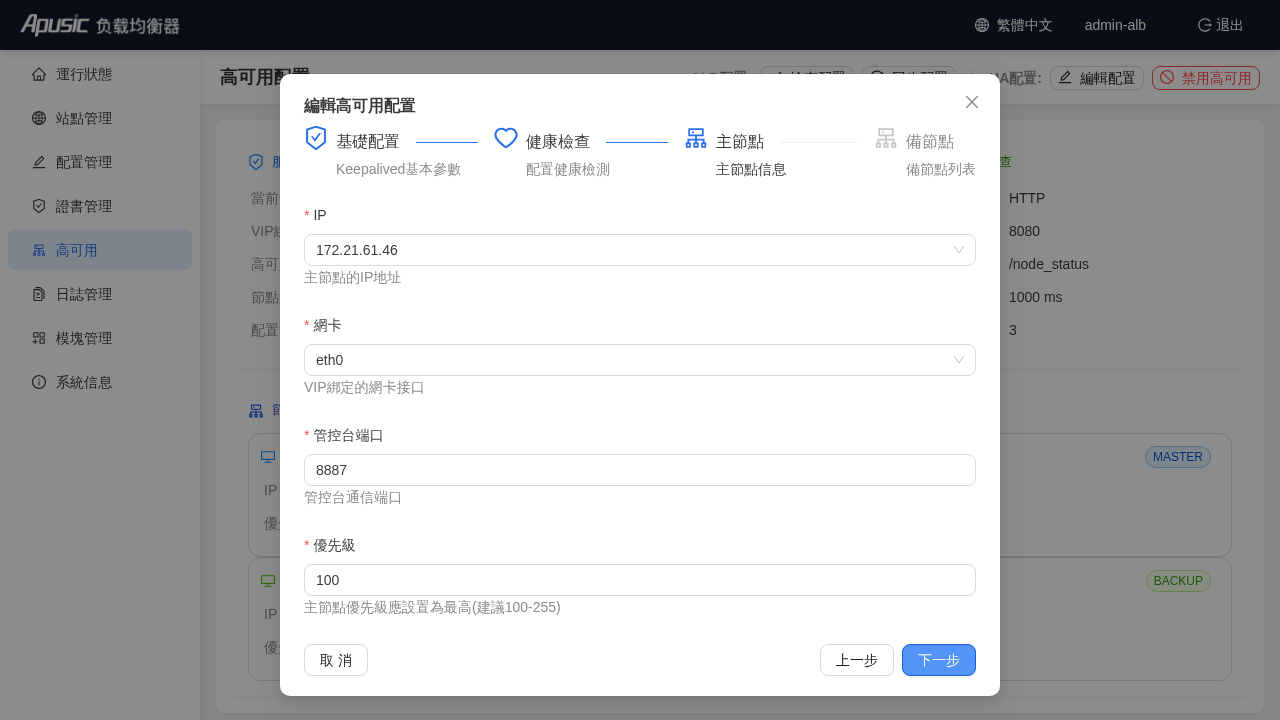Click the 編輯配置 button

point(1097,78)
